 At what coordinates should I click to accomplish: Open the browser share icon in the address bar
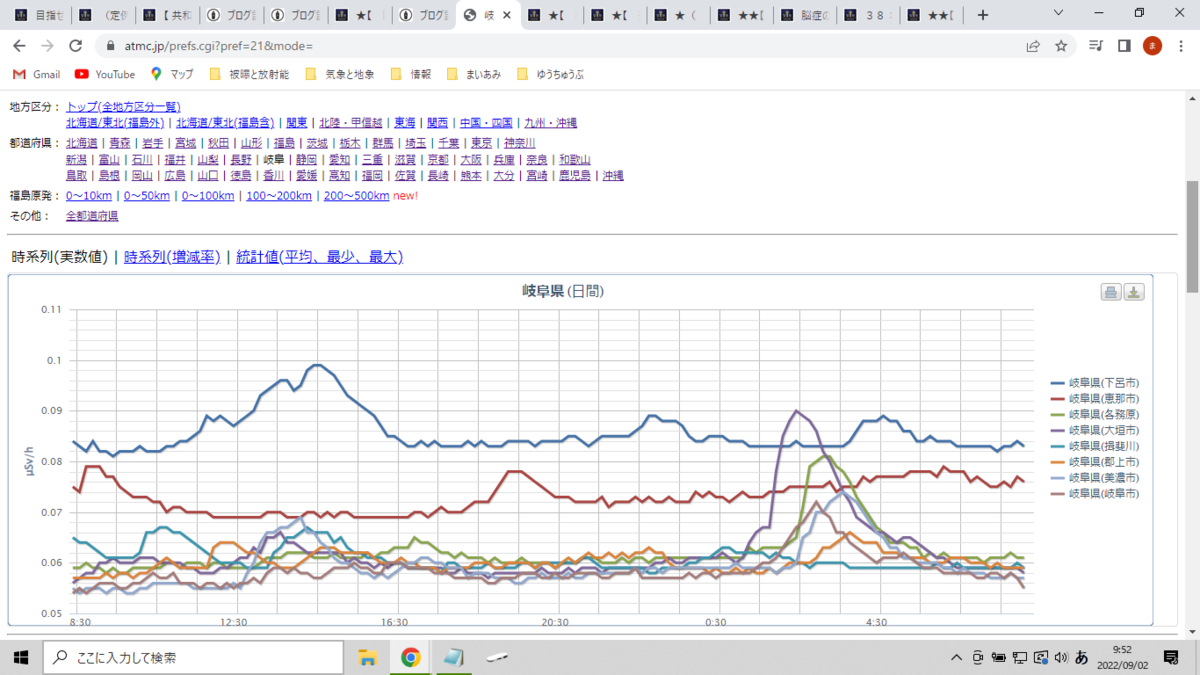pos(1033,46)
